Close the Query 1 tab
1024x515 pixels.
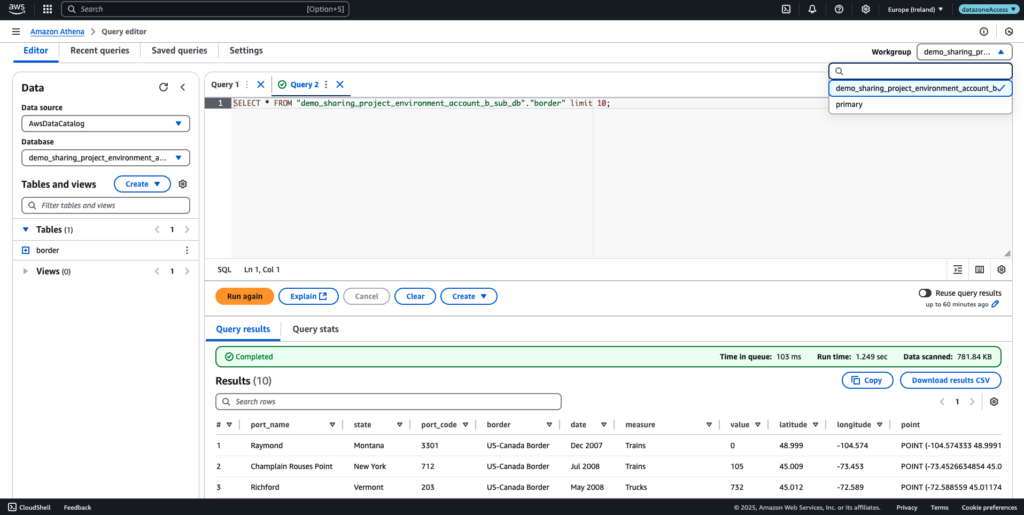(x=261, y=84)
